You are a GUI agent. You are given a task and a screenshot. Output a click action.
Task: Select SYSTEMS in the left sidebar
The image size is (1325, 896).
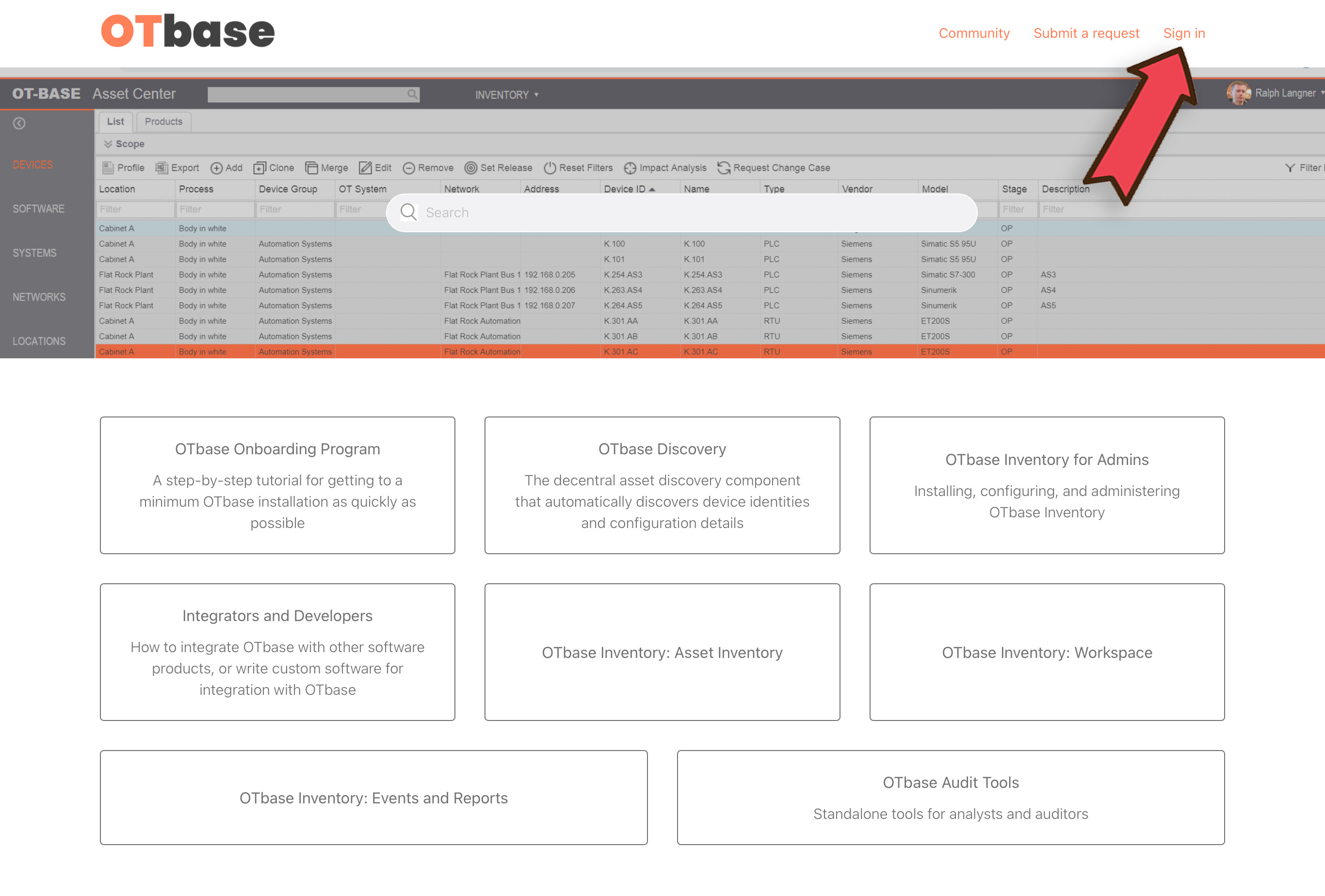34,253
